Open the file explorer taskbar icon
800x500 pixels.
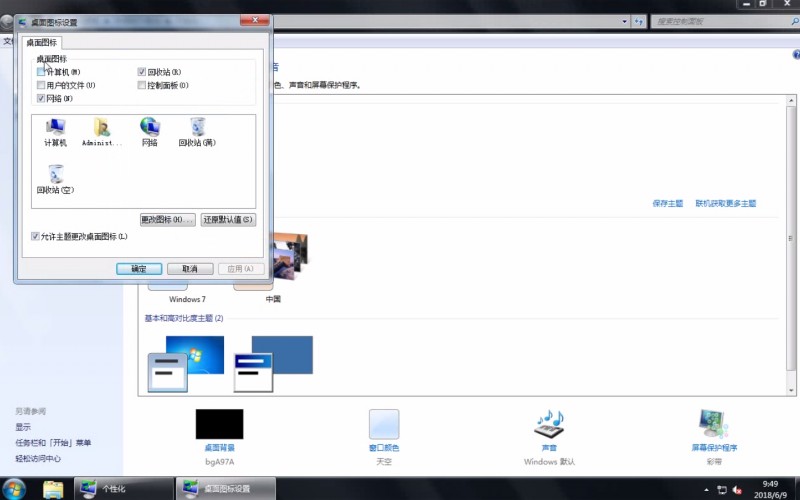53,489
